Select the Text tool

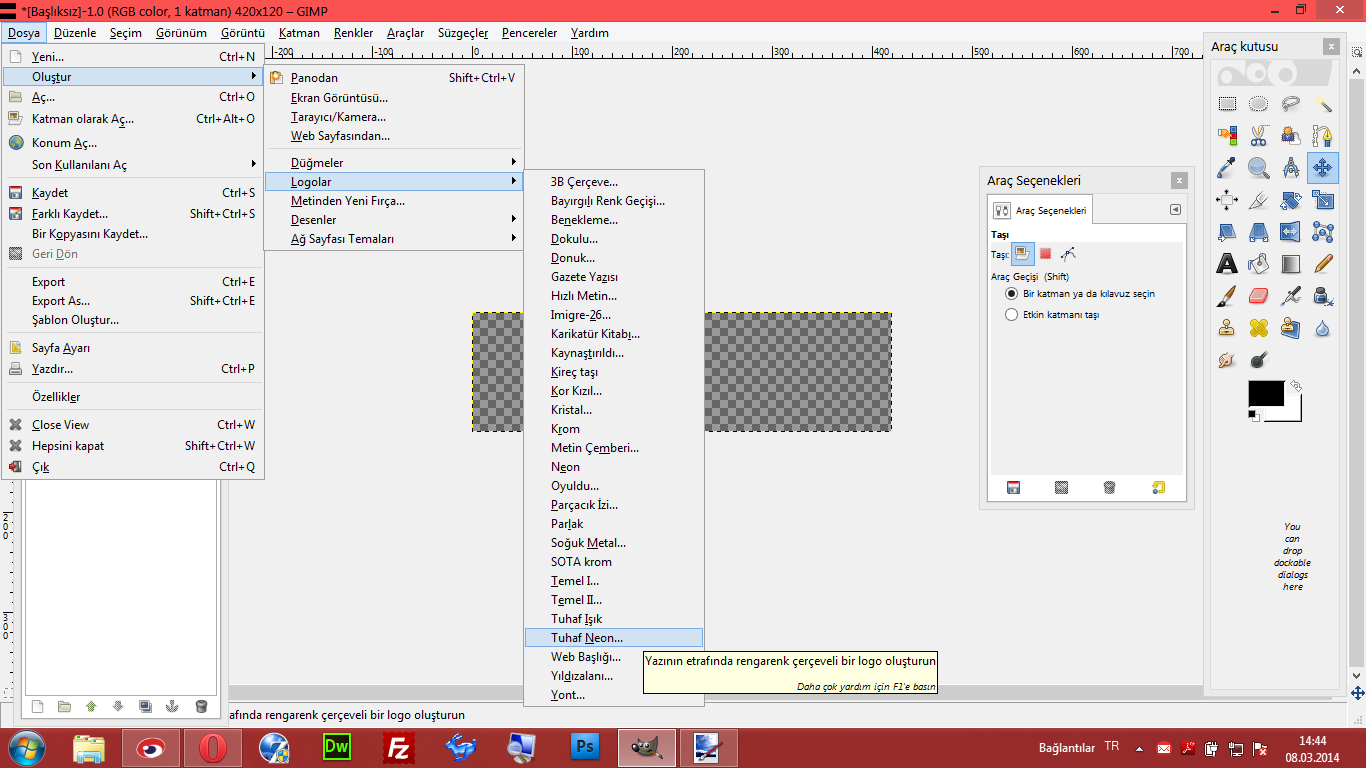pos(1227,264)
